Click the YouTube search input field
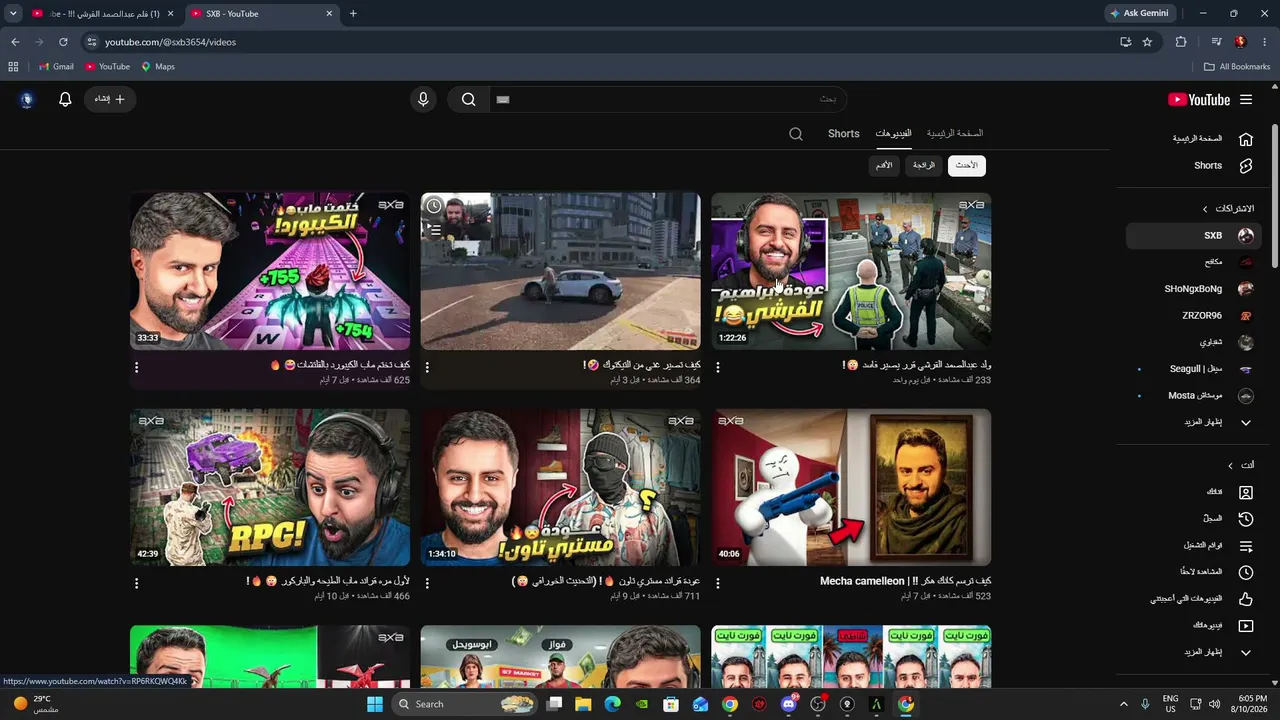 [x=667, y=99]
